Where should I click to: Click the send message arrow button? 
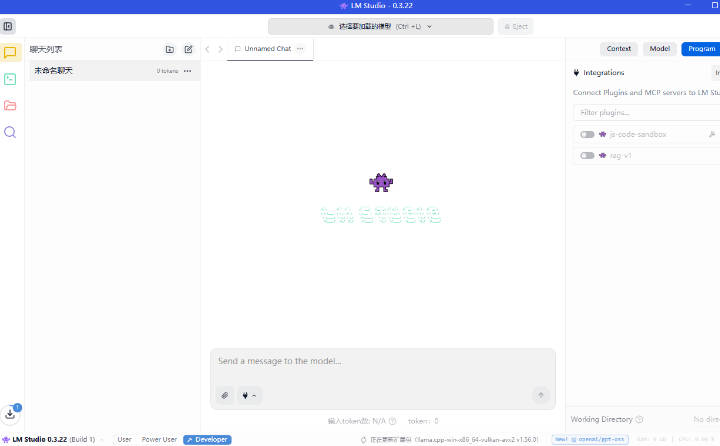coord(541,395)
